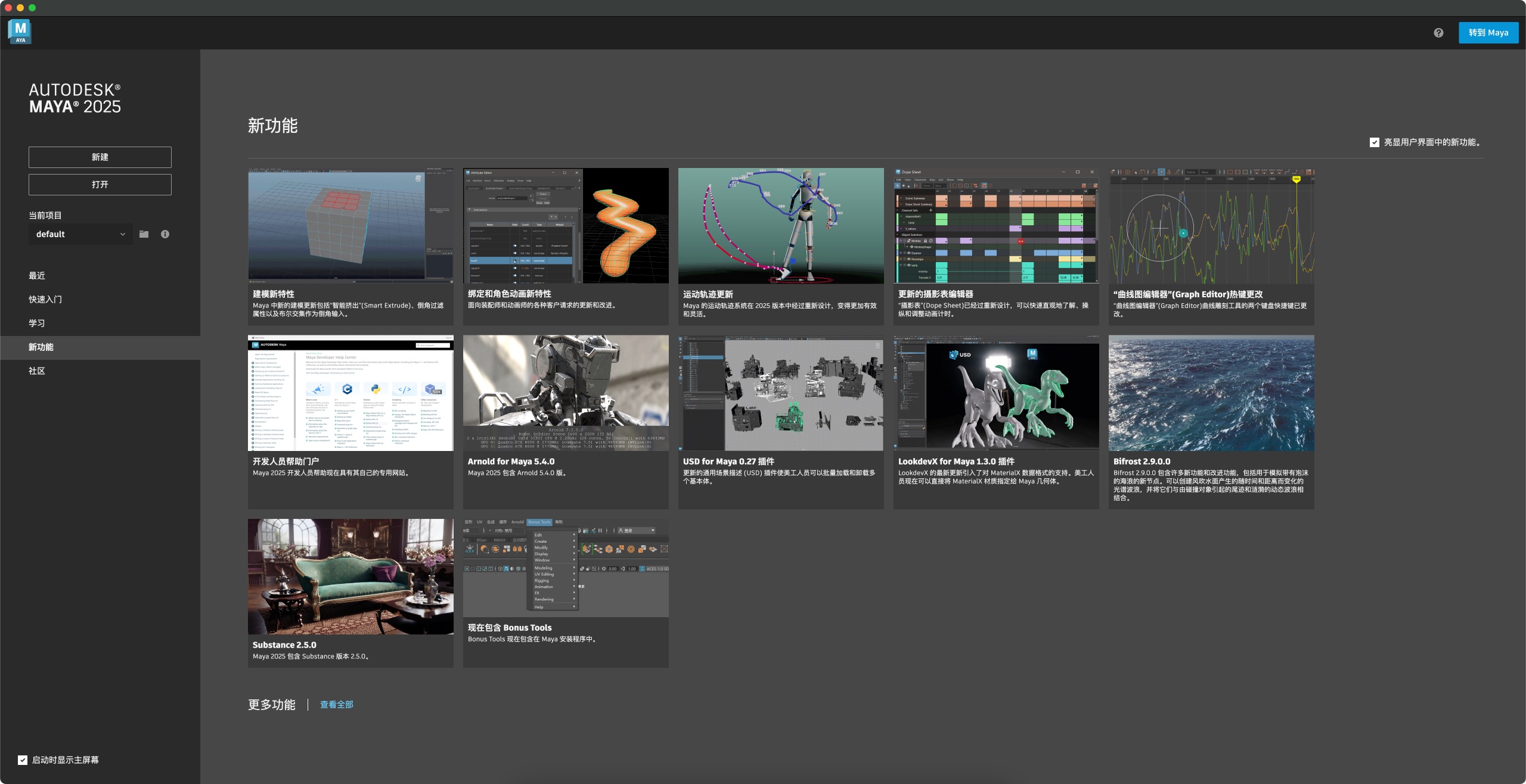Open the project folder browse icon
Screen dimensions: 1526x784
click(x=144, y=234)
